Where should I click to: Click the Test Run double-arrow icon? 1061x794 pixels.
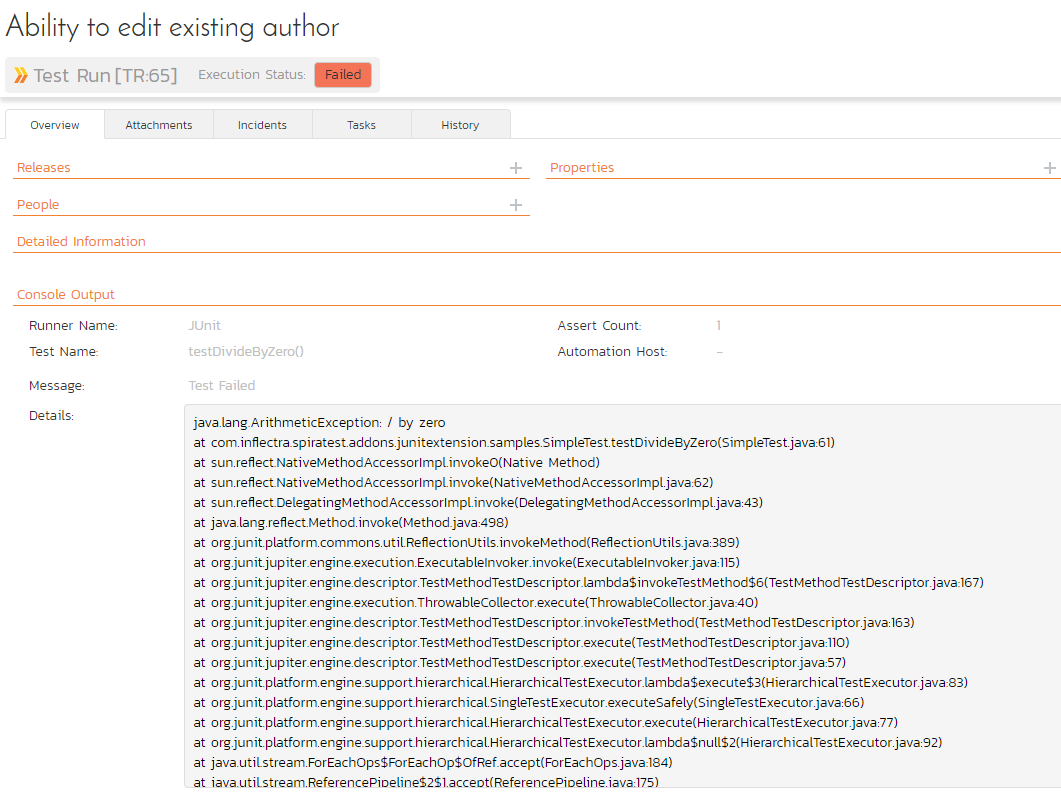tap(21, 76)
